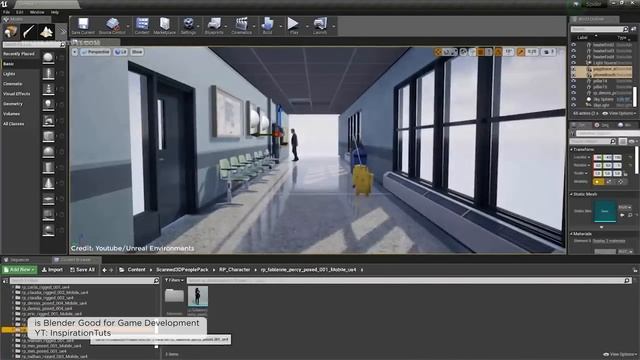Screen dimensions: 640x360
Task: Open the Perspective view dropdown
Action: click(96, 52)
